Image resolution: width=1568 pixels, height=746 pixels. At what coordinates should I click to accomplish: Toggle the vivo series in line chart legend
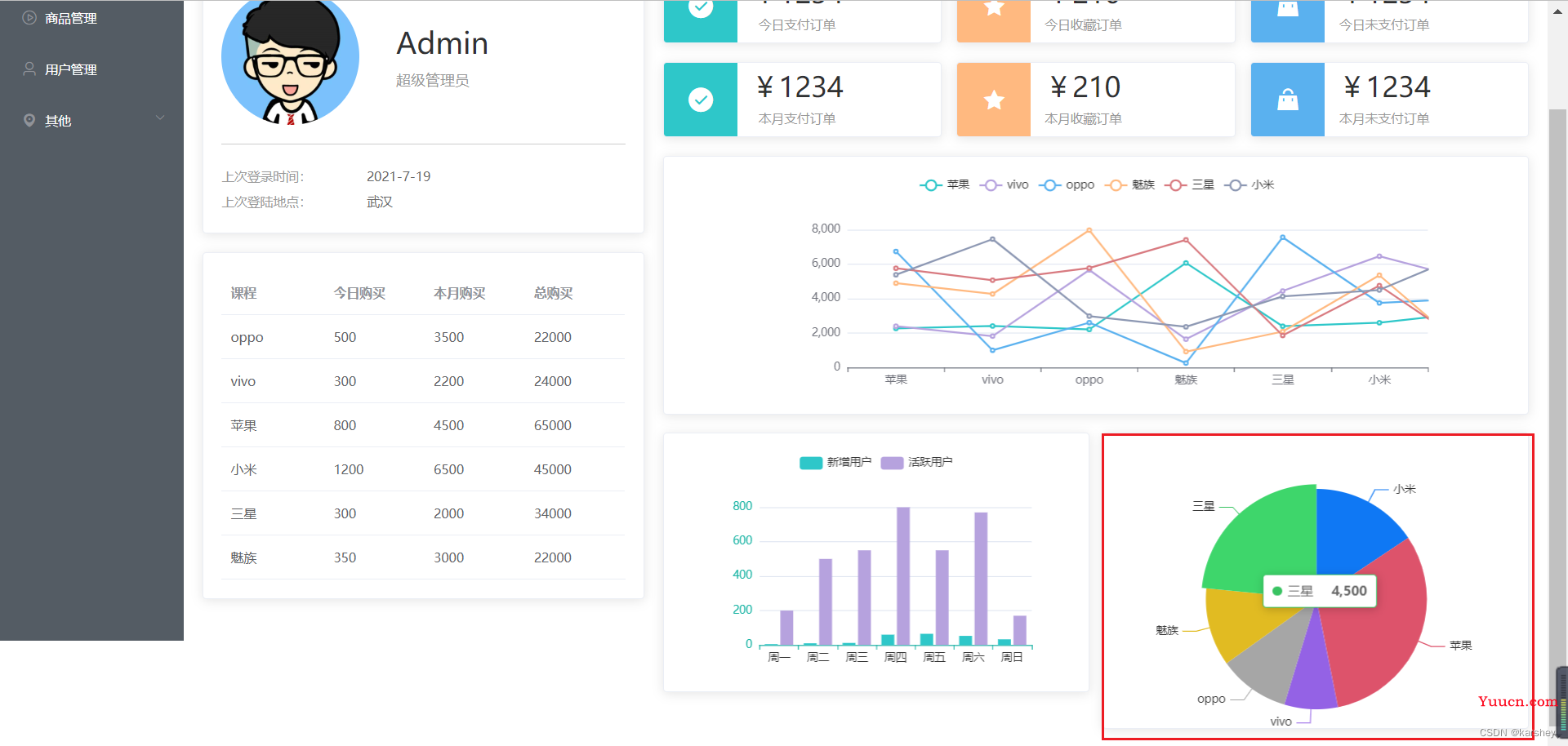[1004, 185]
